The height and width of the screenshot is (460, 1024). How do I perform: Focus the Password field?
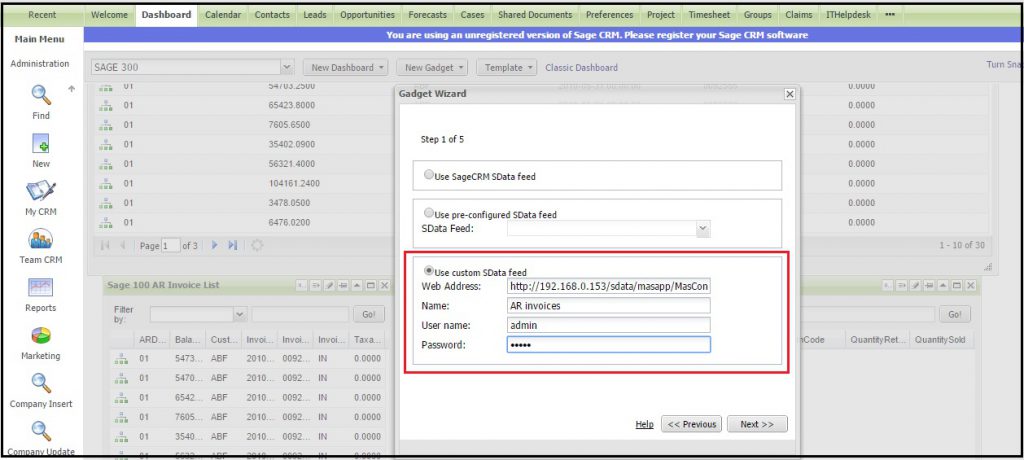coord(609,344)
